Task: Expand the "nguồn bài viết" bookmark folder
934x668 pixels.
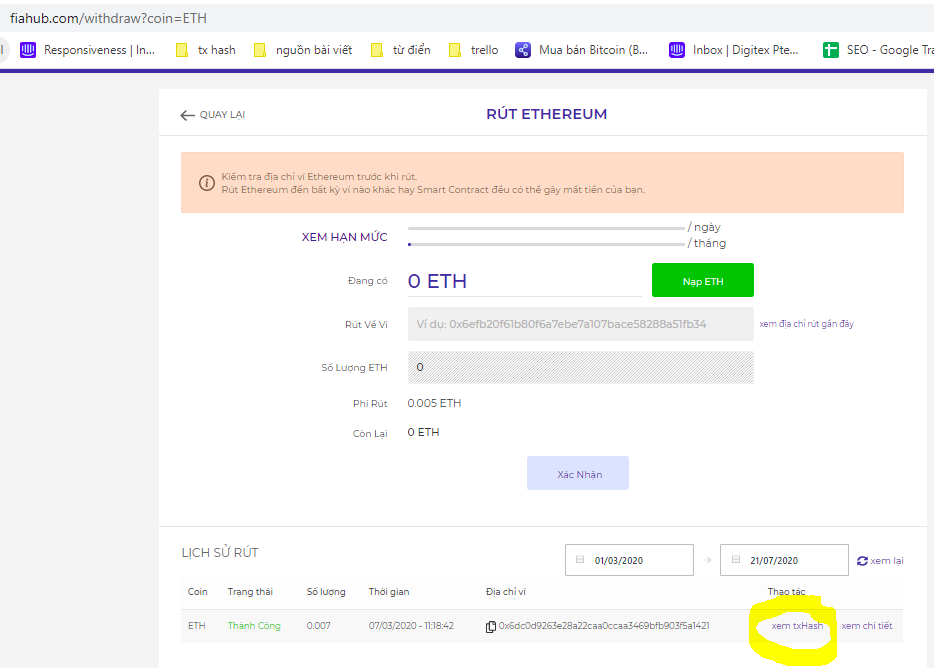Action: click(300, 49)
